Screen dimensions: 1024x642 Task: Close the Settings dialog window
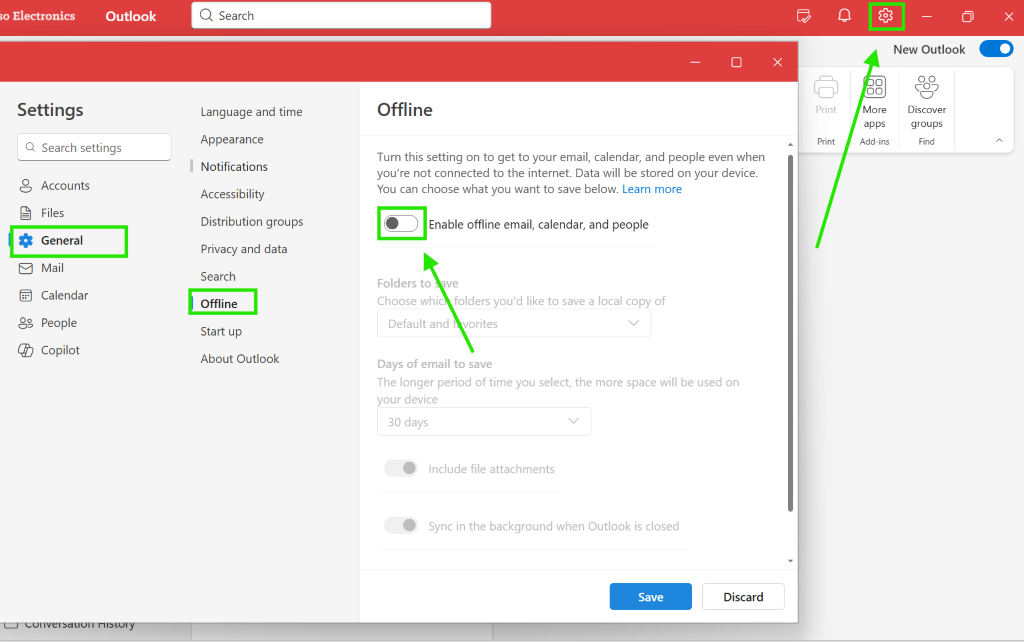tap(777, 62)
